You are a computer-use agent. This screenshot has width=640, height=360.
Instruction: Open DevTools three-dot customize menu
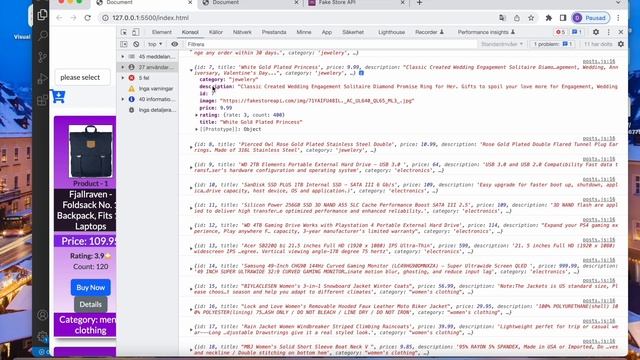point(609,32)
